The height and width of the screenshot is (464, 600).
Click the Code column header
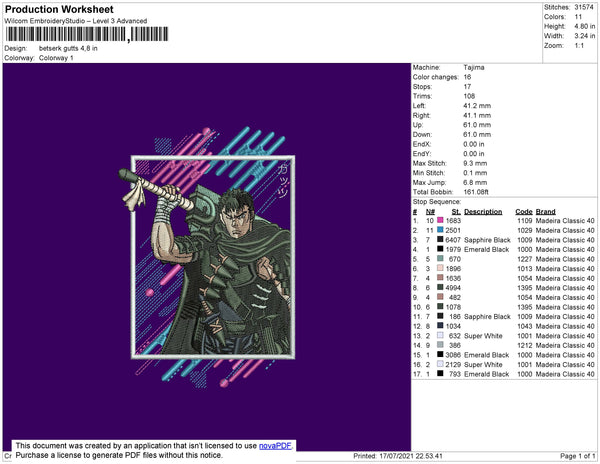523,212
